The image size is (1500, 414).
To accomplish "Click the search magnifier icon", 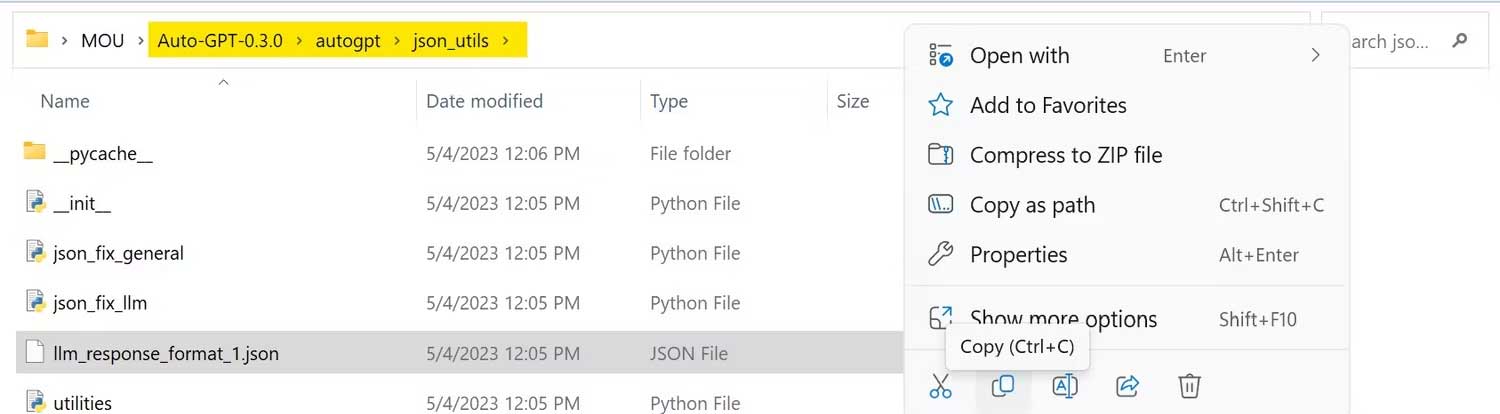I will pos(1459,41).
